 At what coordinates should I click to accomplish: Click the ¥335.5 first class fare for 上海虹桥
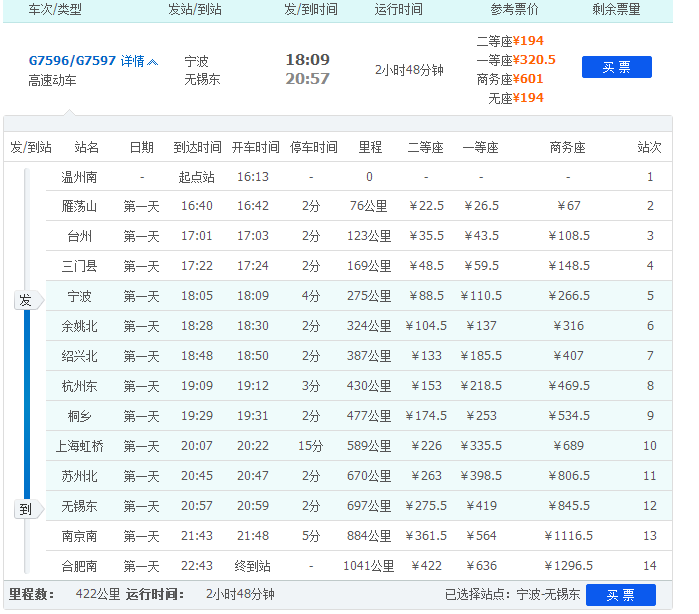(x=481, y=446)
